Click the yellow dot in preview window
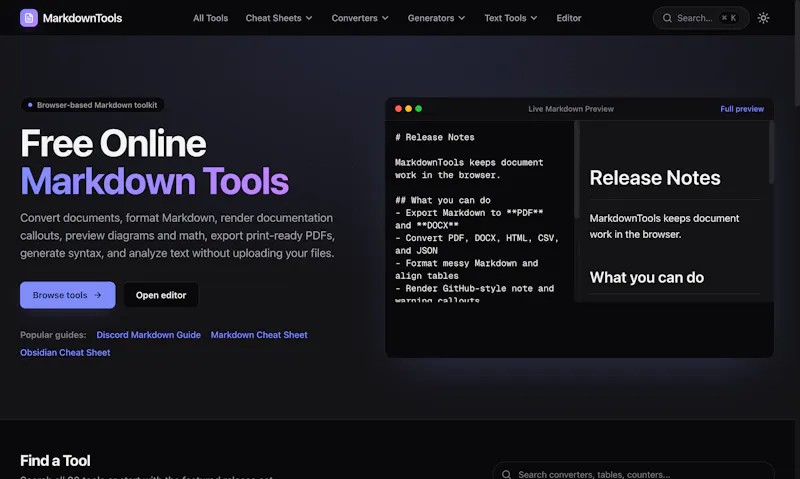Image resolution: width=800 pixels, height=479 pixels. (408, 109)
